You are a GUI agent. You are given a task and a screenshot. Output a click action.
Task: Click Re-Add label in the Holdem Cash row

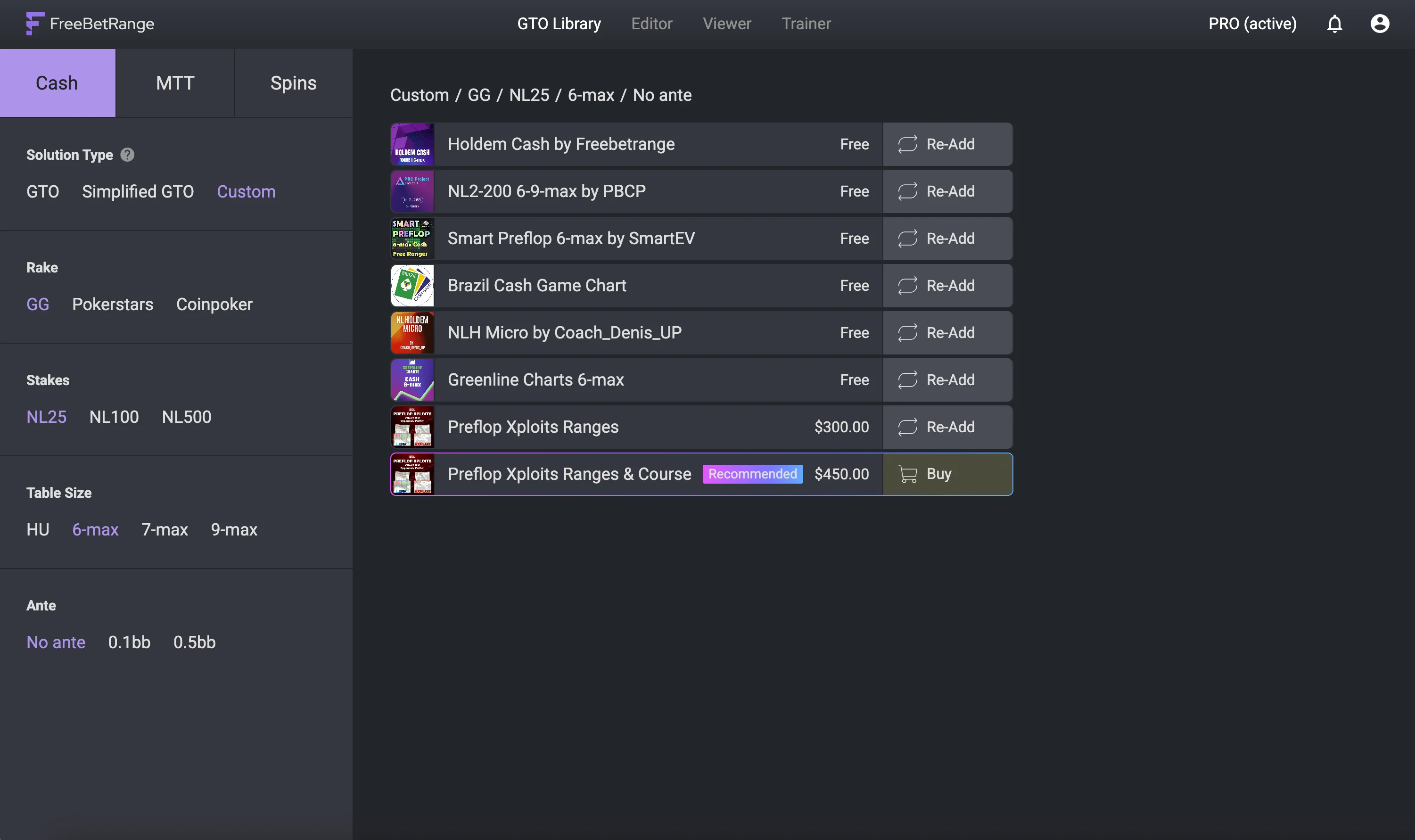pyautogui.click(x=950, y=144)
